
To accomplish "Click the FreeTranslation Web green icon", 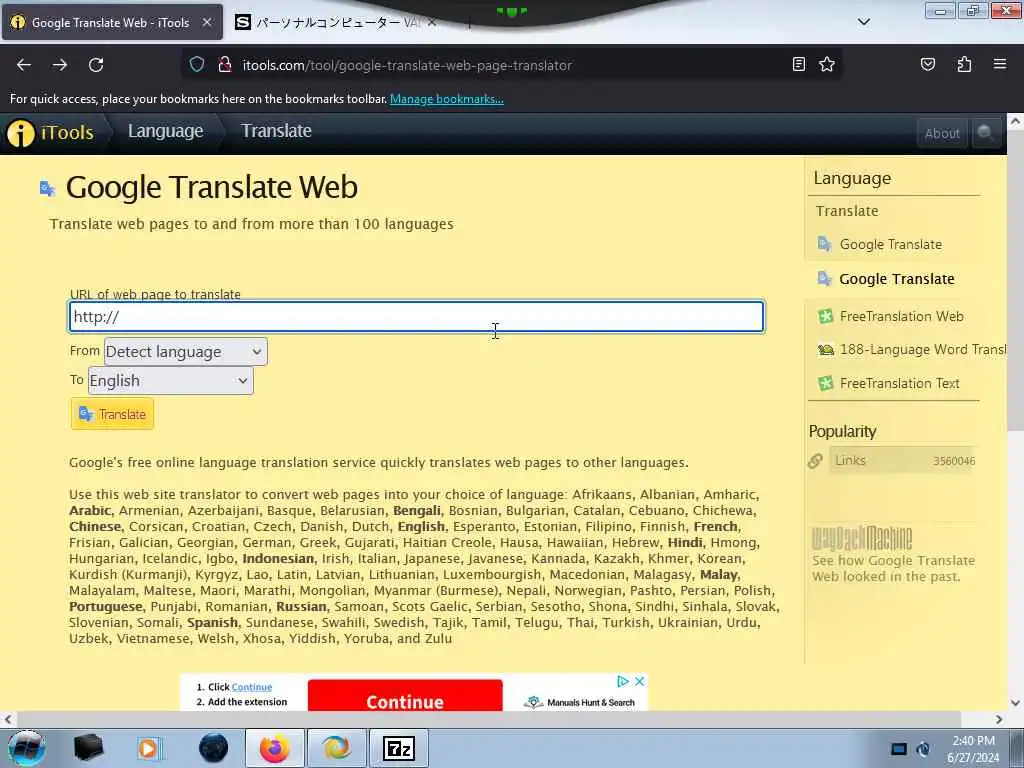I will point(825,317).
